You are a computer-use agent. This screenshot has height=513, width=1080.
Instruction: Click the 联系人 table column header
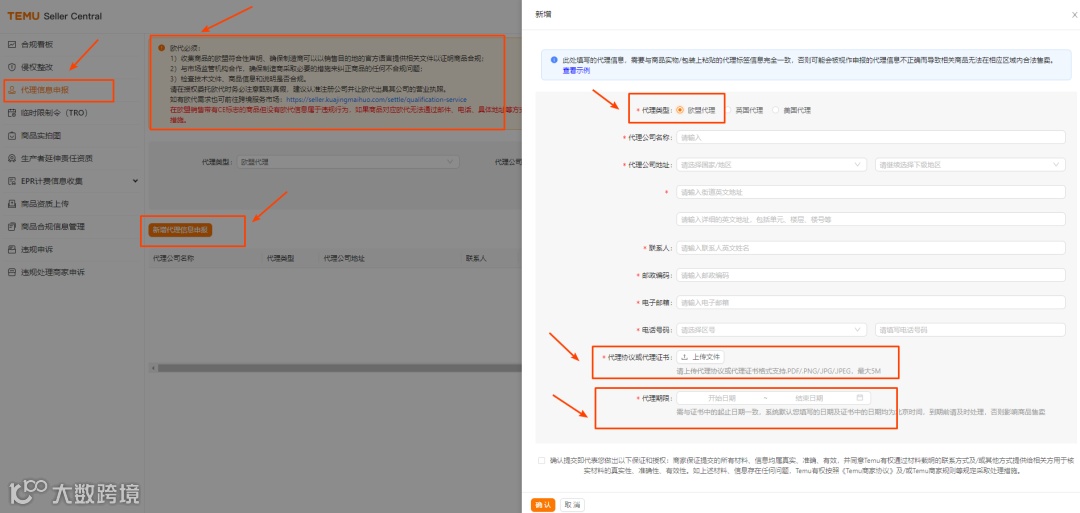pyautogui.click(x=476, y=258)
